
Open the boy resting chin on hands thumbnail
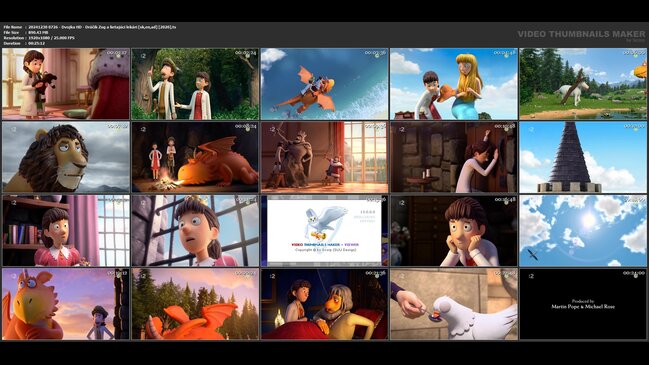(x=454, y=231)
